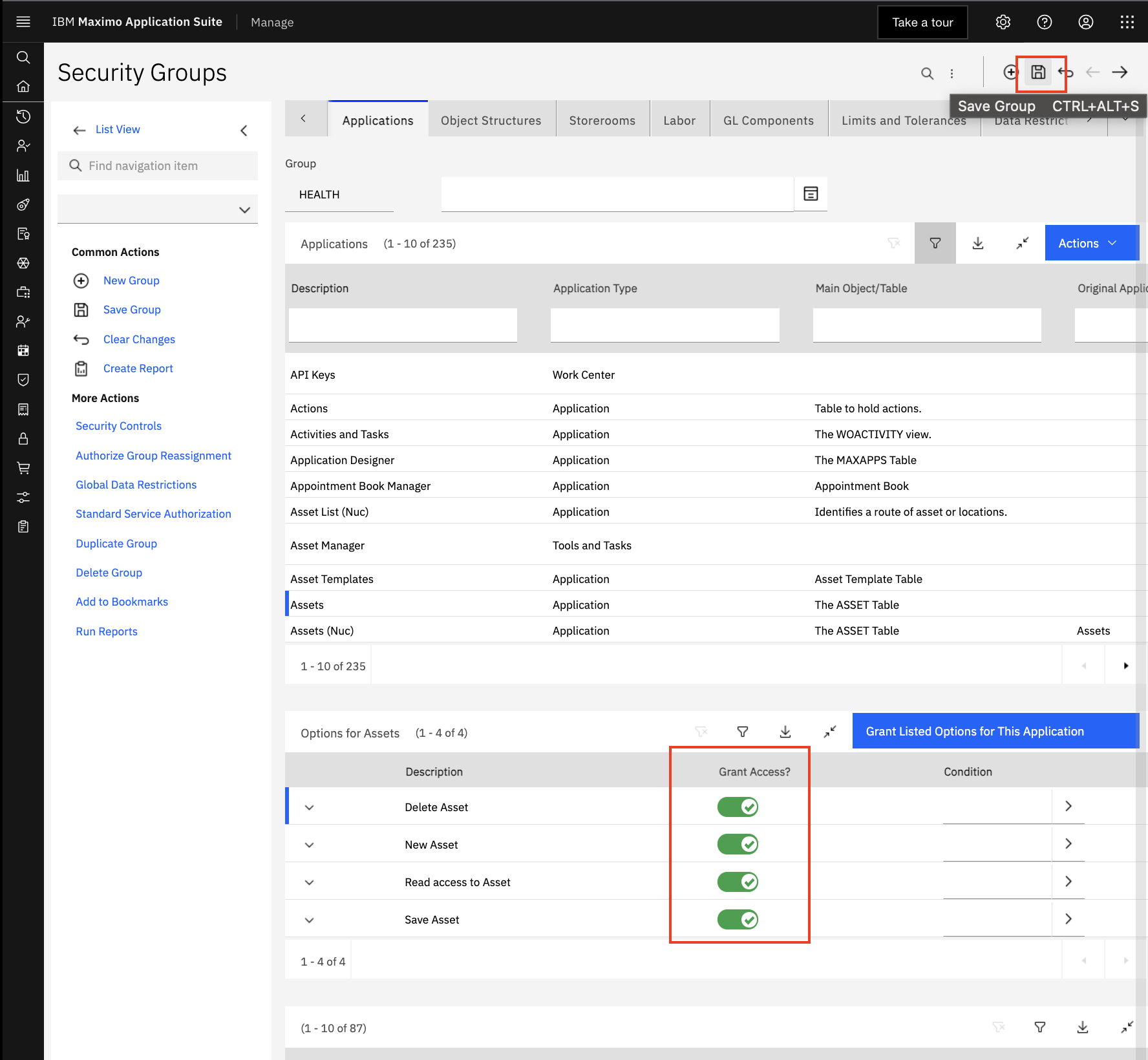Screen dimensions: 1148x1060
Task: Download Options for Assets table data
Action: click(x=785, y=732)
